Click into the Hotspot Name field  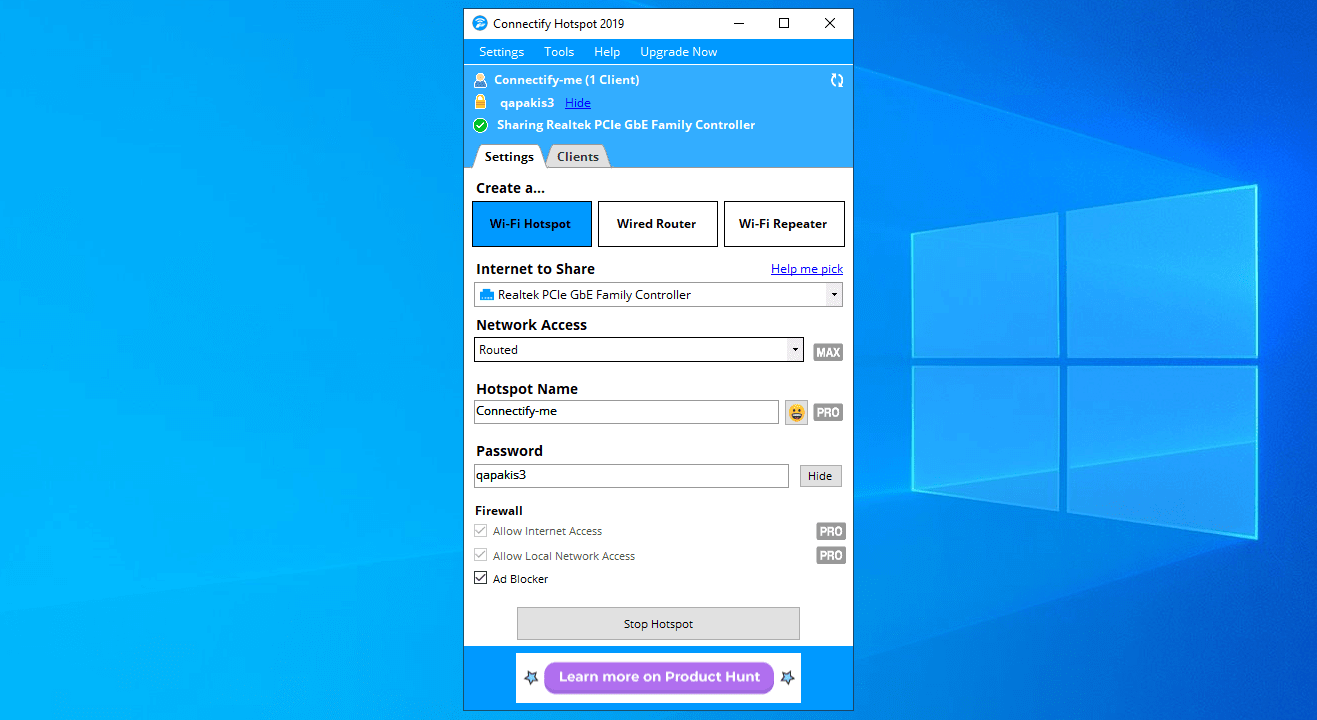click(626, 412)
